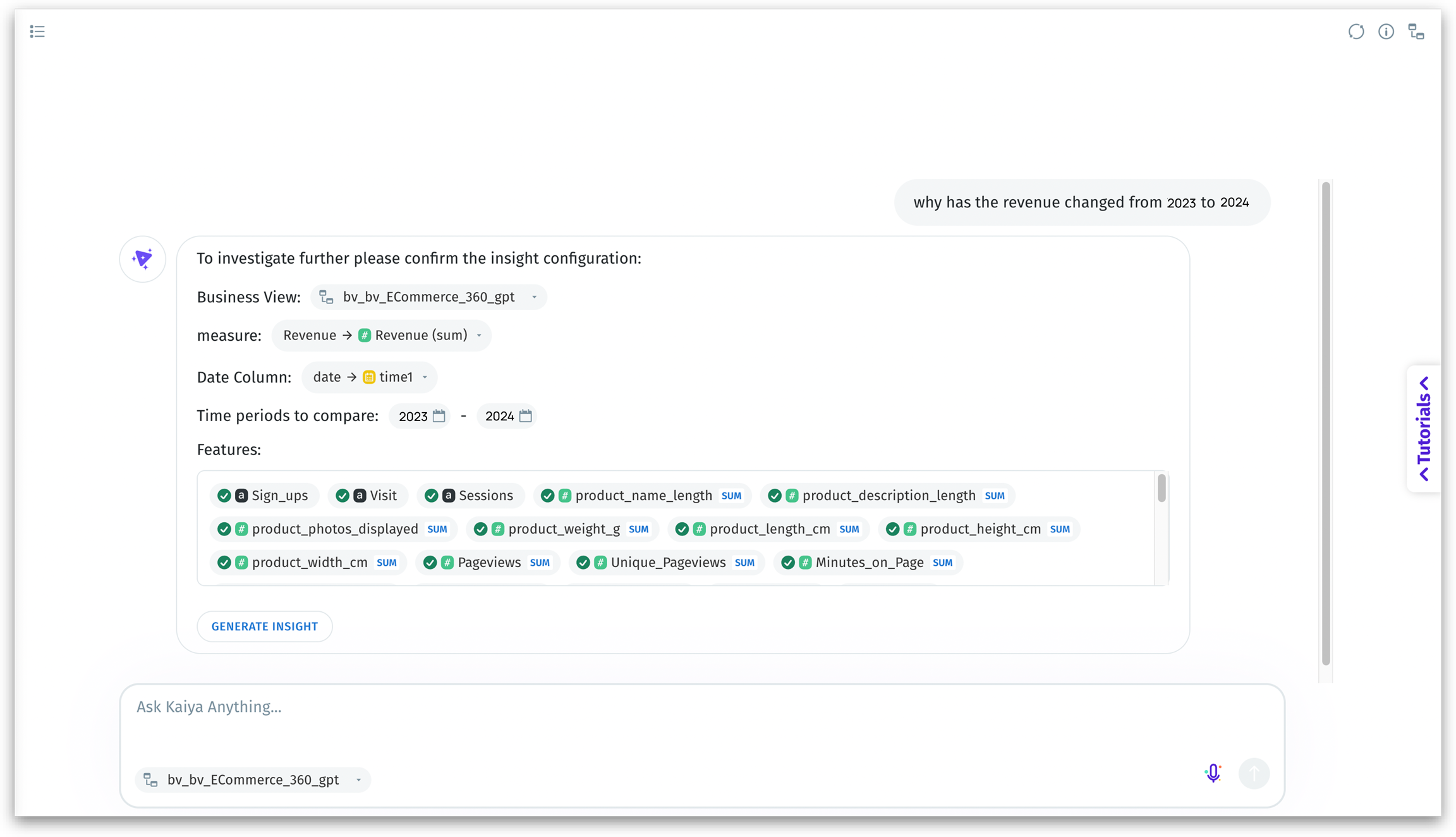Toggle the Pageviews feature checkbox

coord(430,563)
